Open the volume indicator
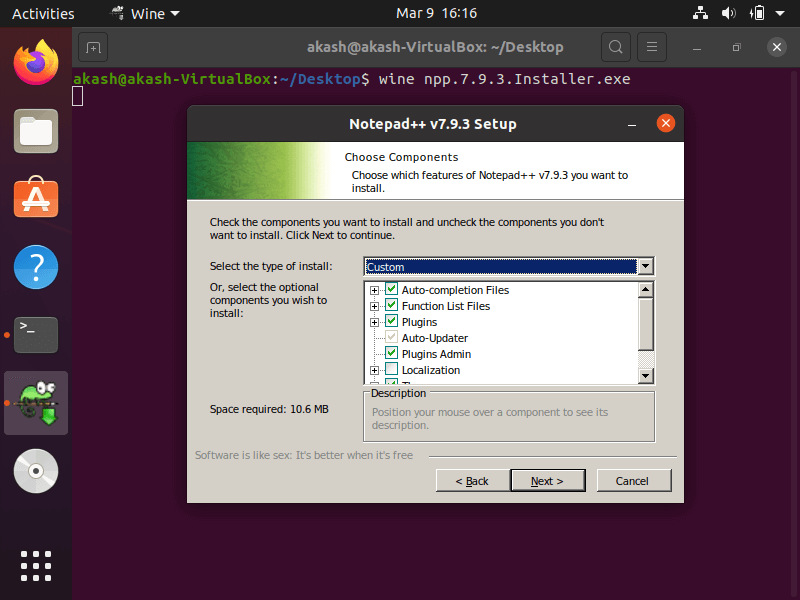800x600 pixels. click(x=728, y=13)
